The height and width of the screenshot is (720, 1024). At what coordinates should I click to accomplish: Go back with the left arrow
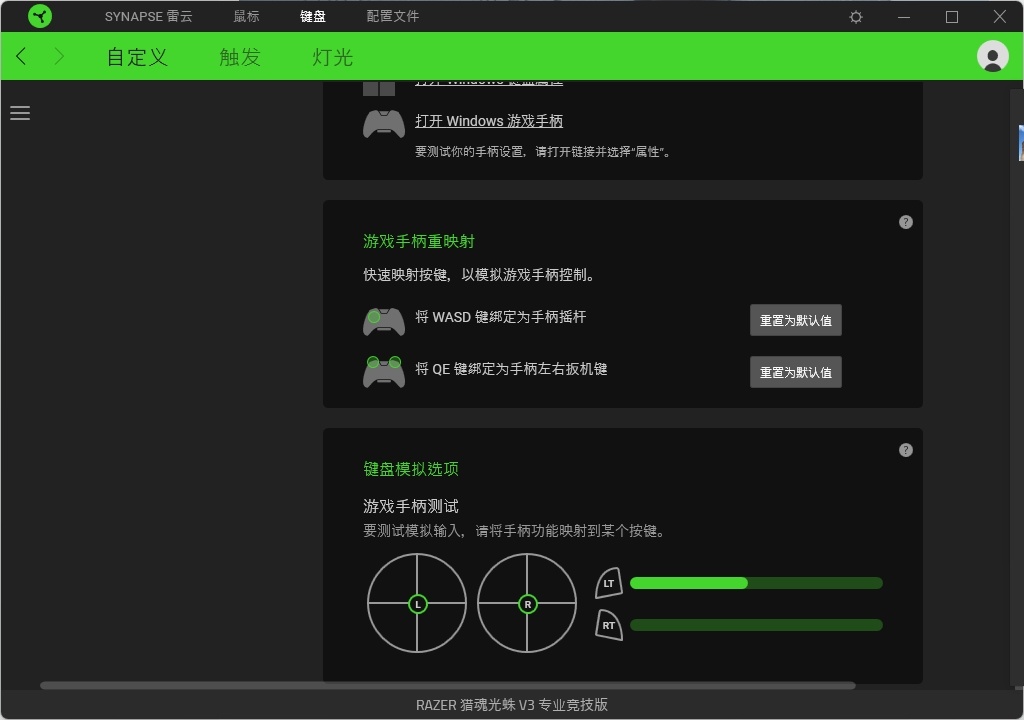click(22, 56)
